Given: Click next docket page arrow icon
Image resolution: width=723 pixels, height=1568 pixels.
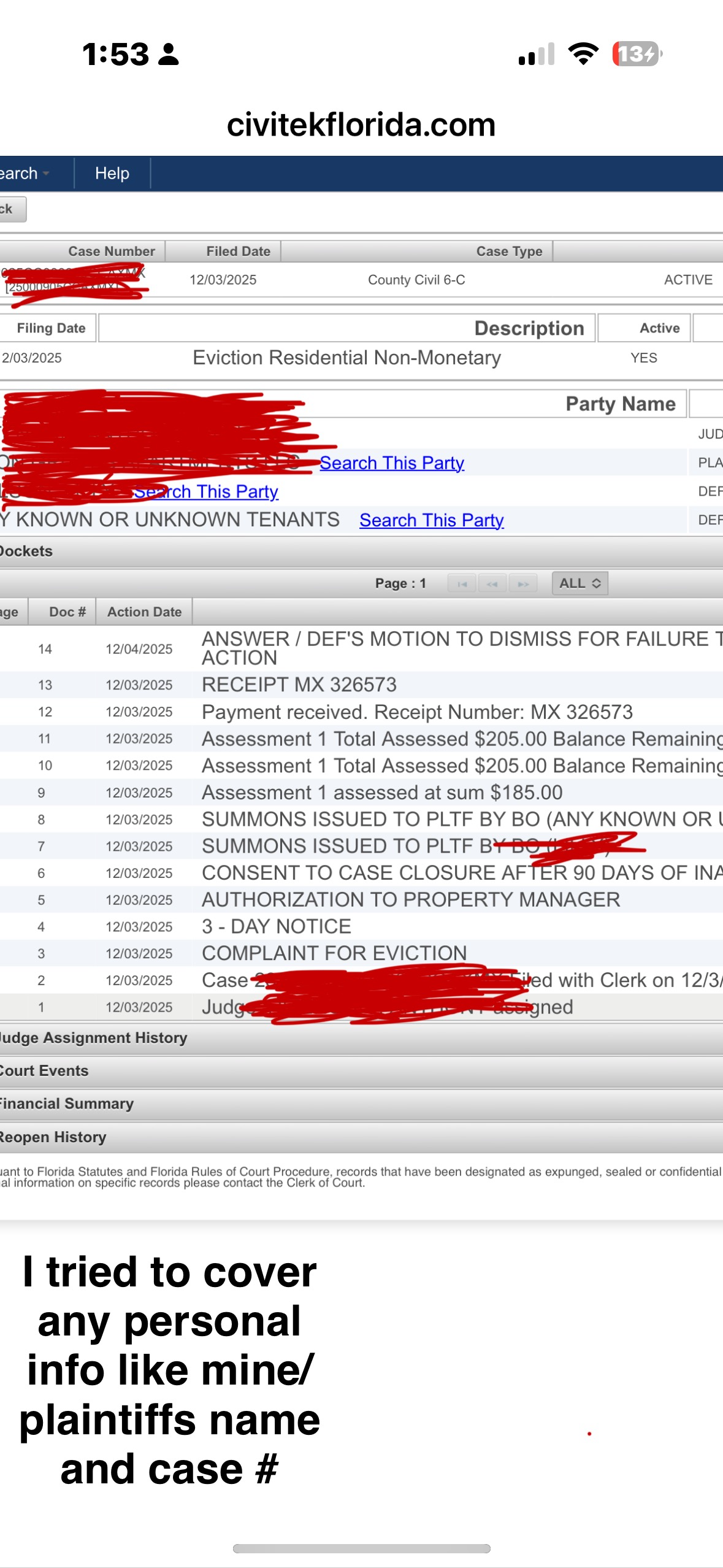Looking at the screenshot, I should [522, 583].
